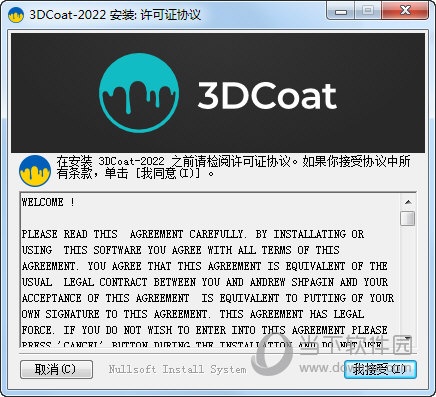This screenshot has width=436, height=397.
Task: Click the 3DCoat icon in title bar
Action: [16, 15]
